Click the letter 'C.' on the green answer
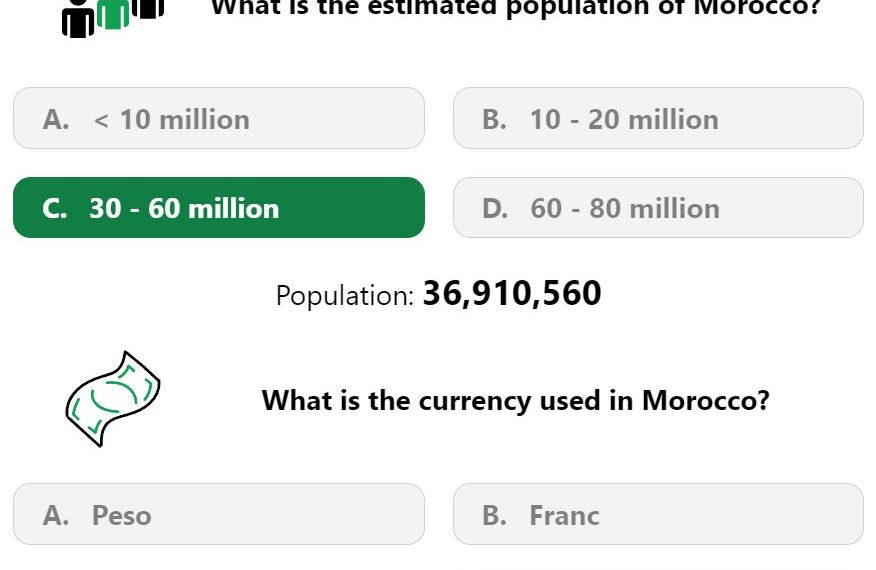876x570 pixels. (x=55, y=208)
